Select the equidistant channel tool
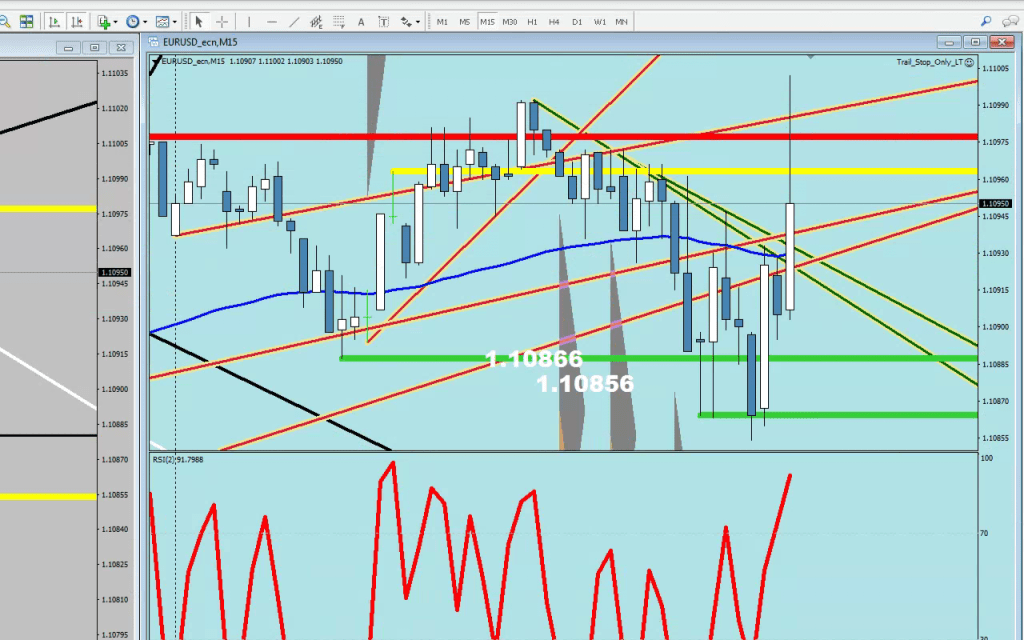 tap(317, 21)
